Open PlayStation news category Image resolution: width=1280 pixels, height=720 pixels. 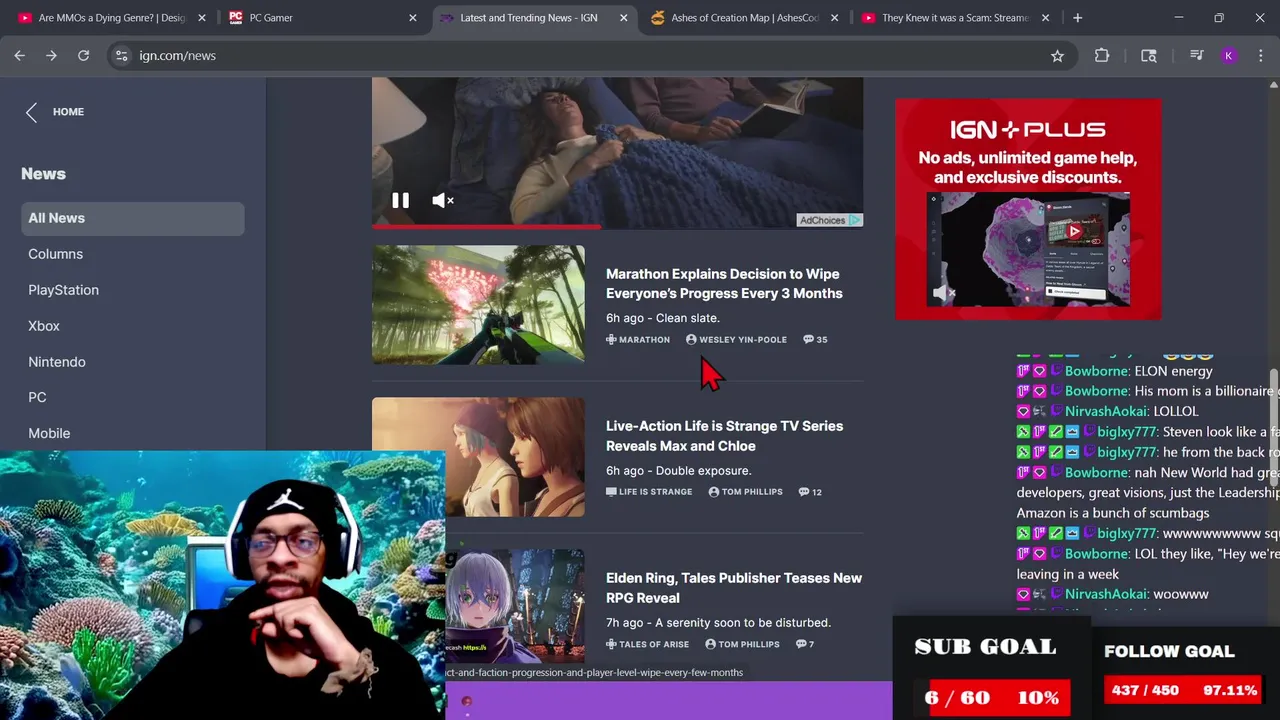pos(63,291)
